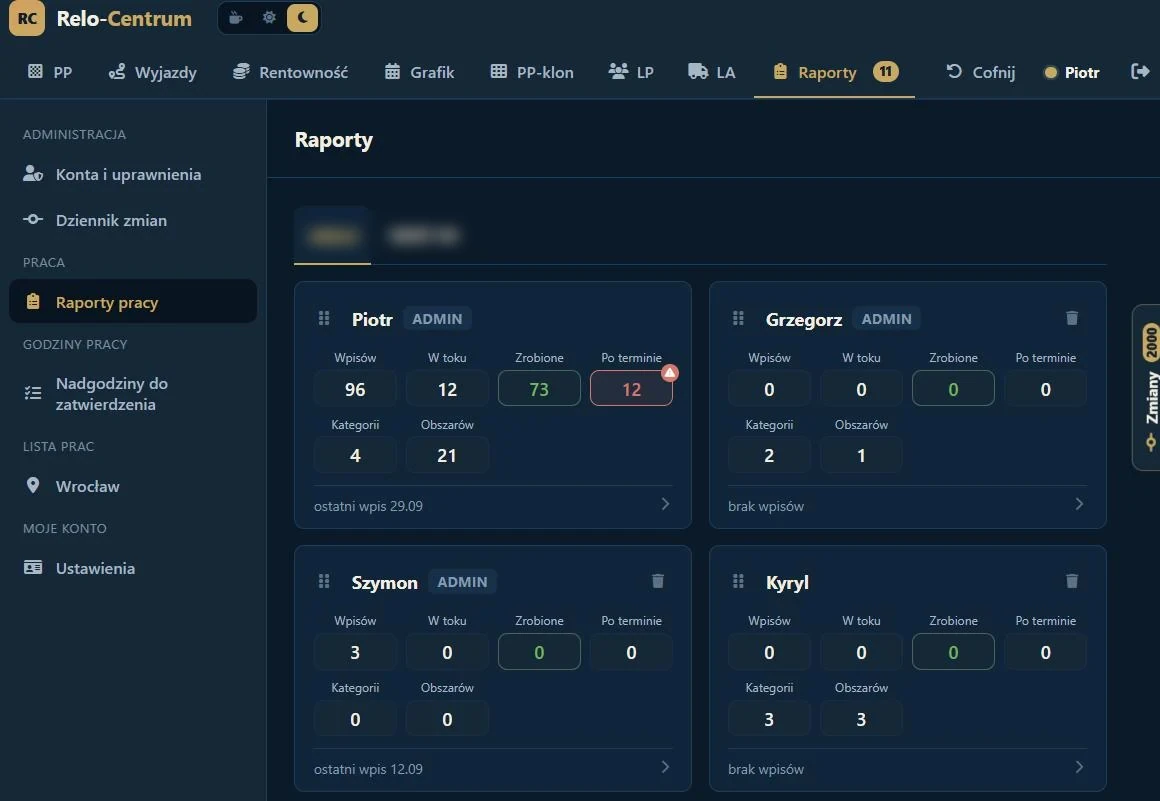Click the 2000 badge on Zmiany panel

click(x=1150, y=342)
